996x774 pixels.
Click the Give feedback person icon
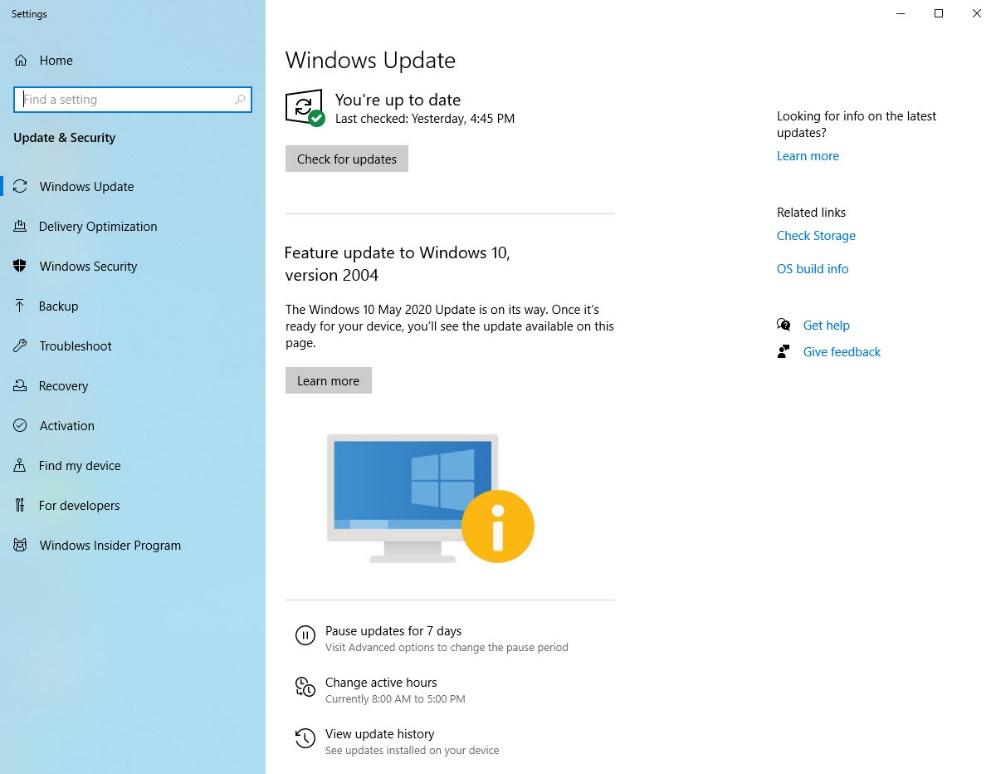click(x=784, y=352)
